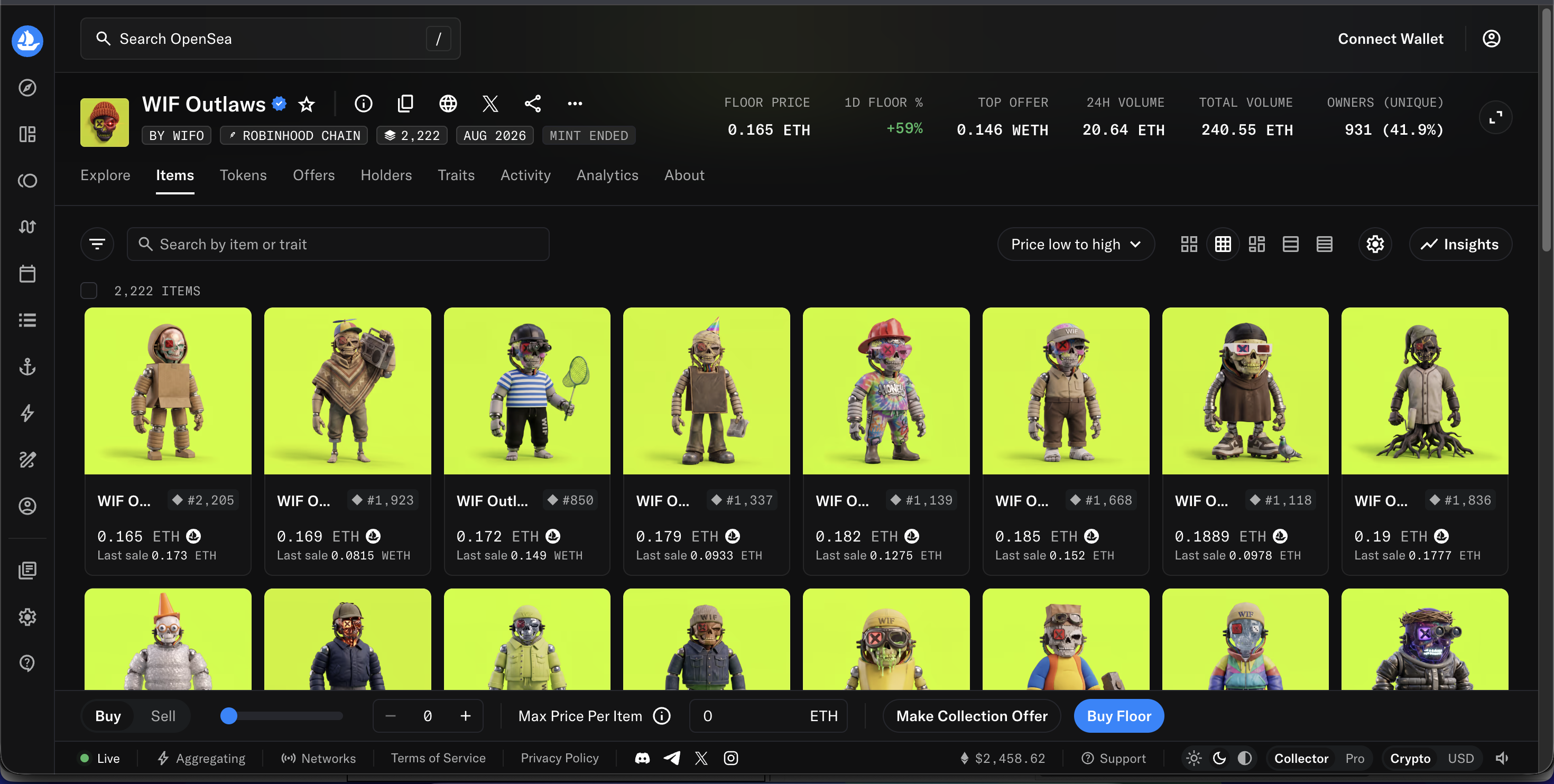
Task: Expand the Price low to high dropdown
Action: point(1076,244)
